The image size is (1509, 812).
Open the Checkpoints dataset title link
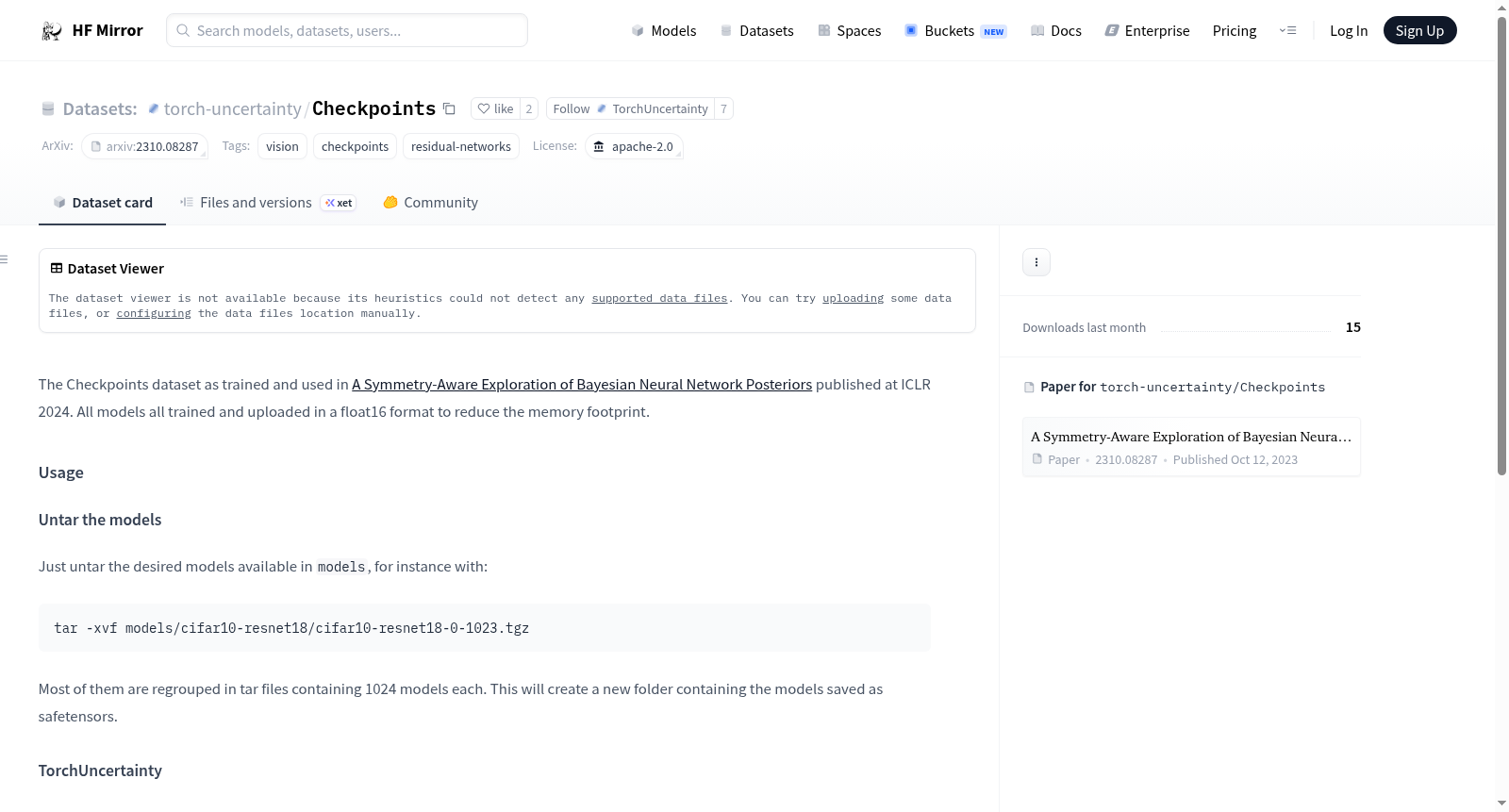(374, 109)
